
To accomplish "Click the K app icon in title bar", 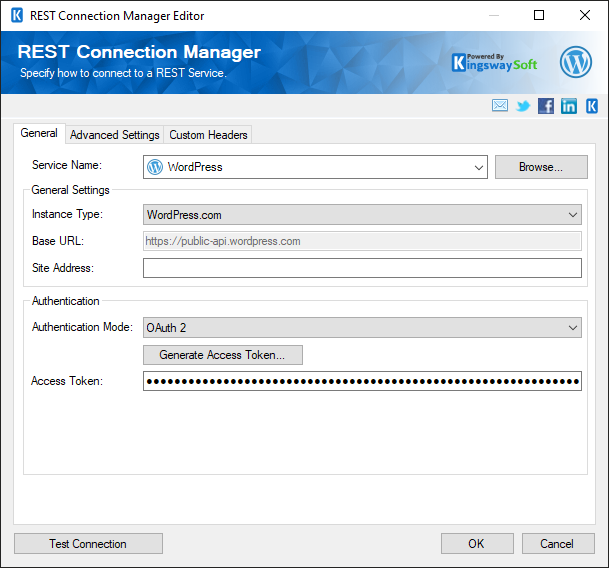I will coord(17,16).
